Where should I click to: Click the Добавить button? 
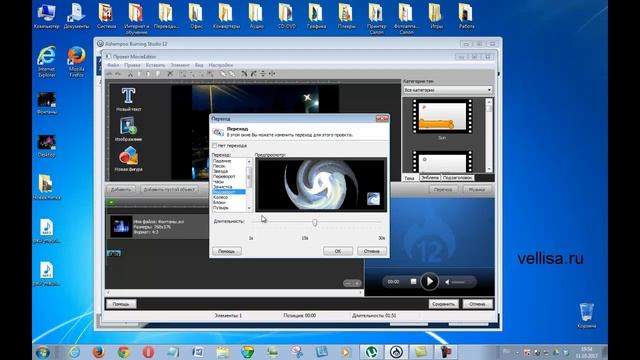pos(121,189)
